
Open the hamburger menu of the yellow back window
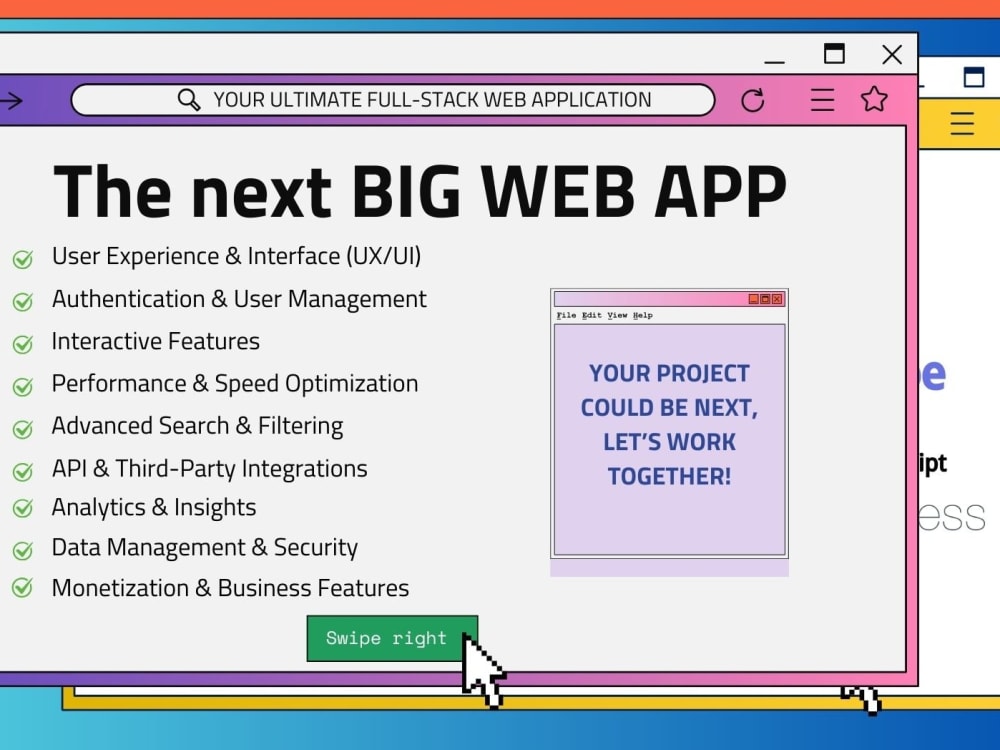(x=962, y=124)
